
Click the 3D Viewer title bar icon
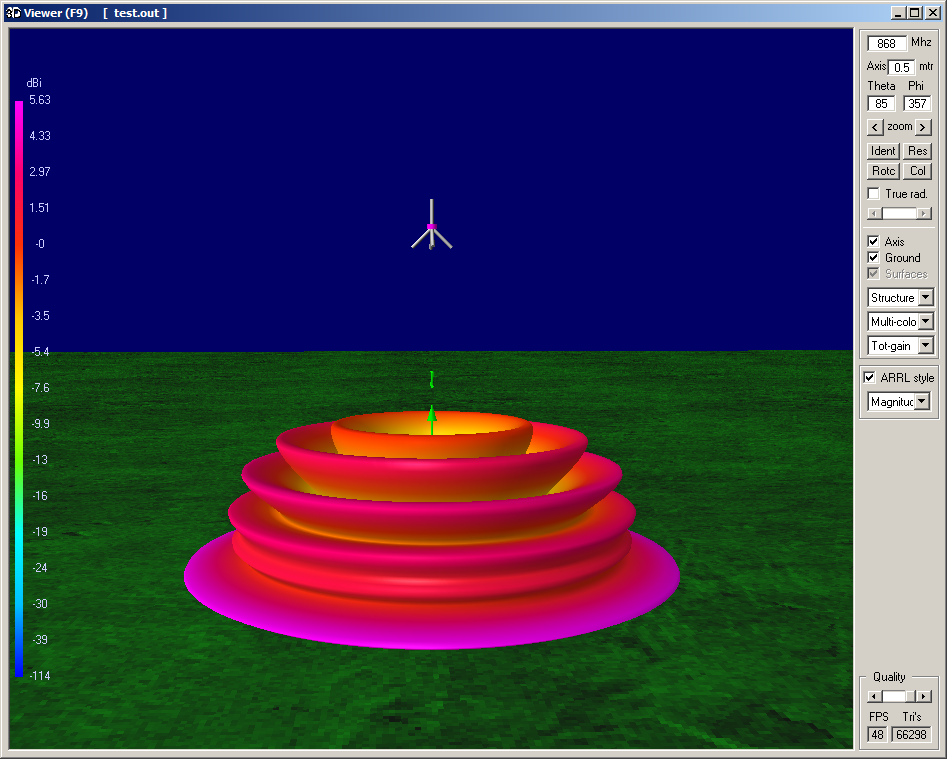(13, 13)
